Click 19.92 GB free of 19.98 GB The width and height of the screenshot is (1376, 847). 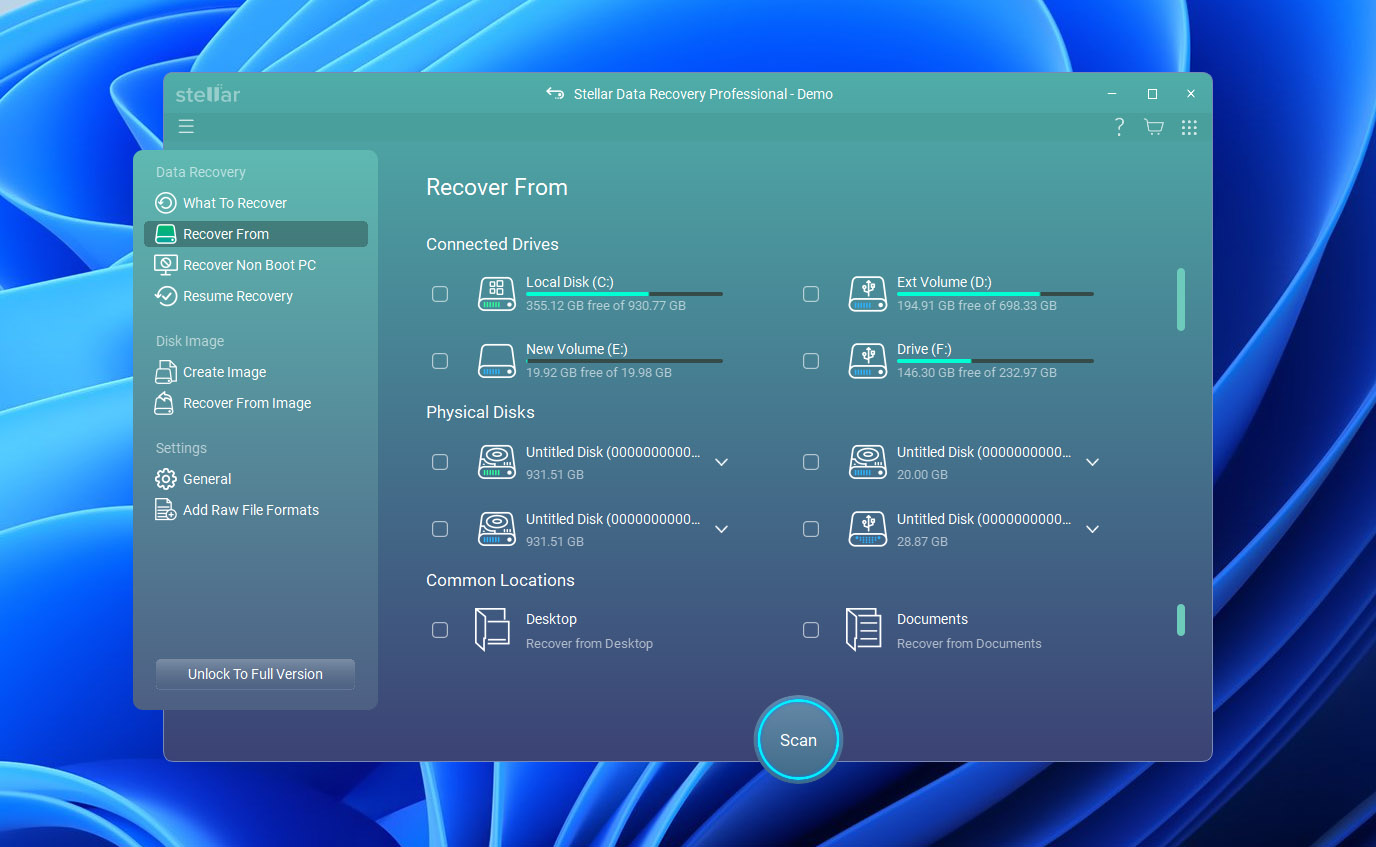(599, 372)
